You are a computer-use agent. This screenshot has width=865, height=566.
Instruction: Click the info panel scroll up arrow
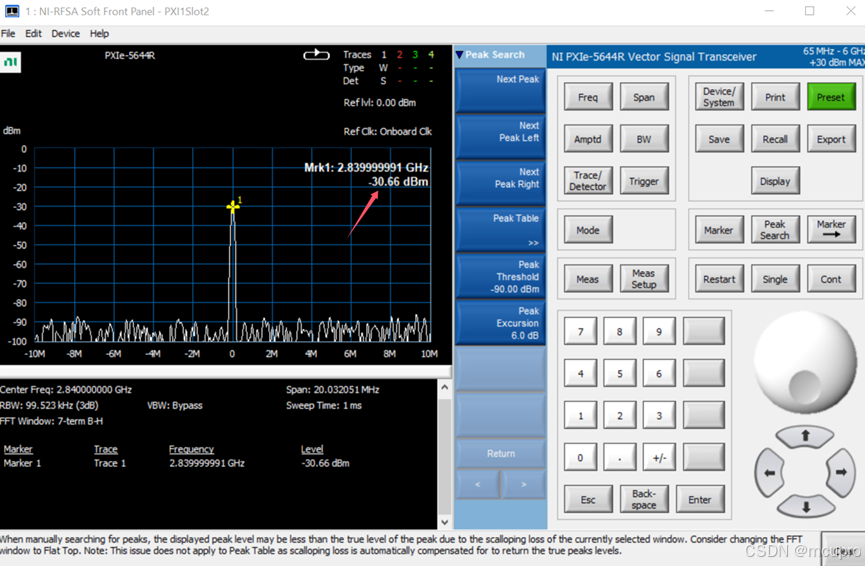tap(445, 387)
